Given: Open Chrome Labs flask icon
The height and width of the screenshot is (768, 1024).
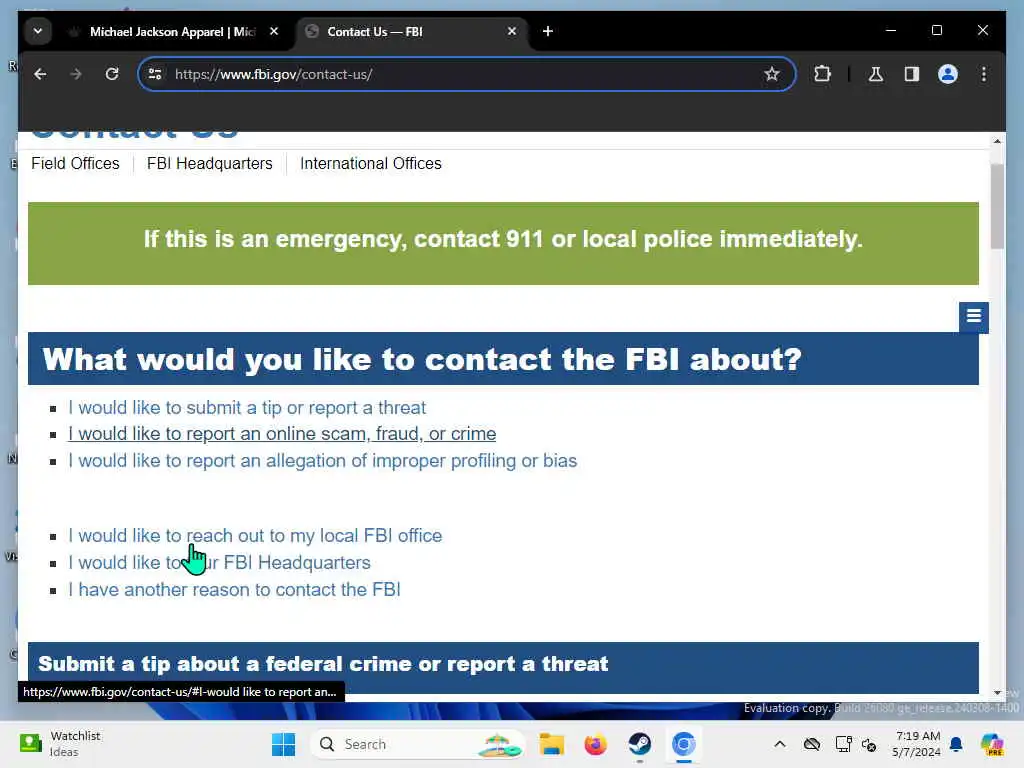Looking at the screenshot, I should [x=876, y=74].
